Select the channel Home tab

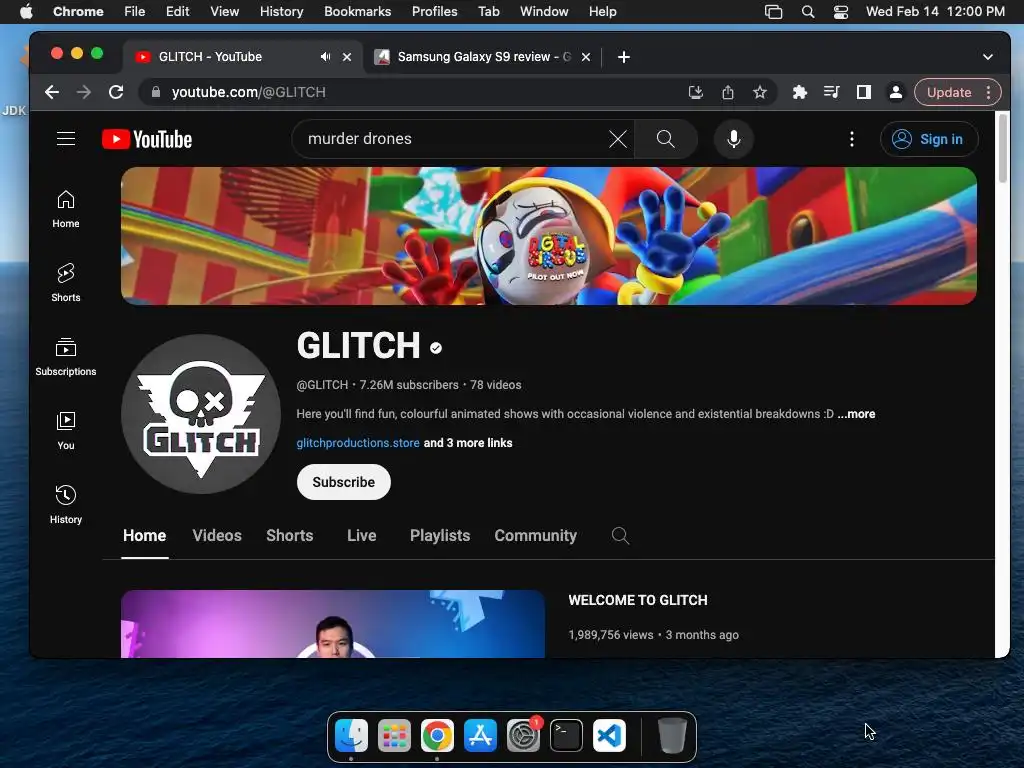point(144,536)
